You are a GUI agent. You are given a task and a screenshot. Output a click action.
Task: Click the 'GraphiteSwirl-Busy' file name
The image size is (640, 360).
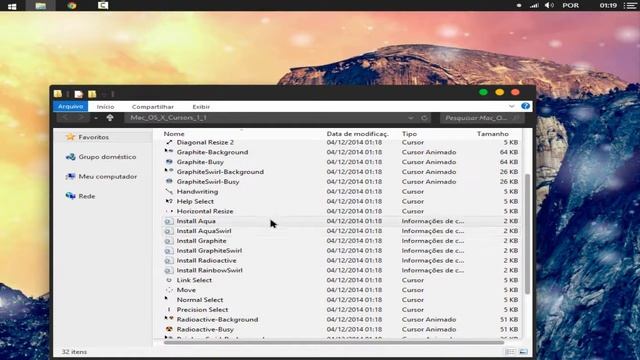(x=208, y=181)
